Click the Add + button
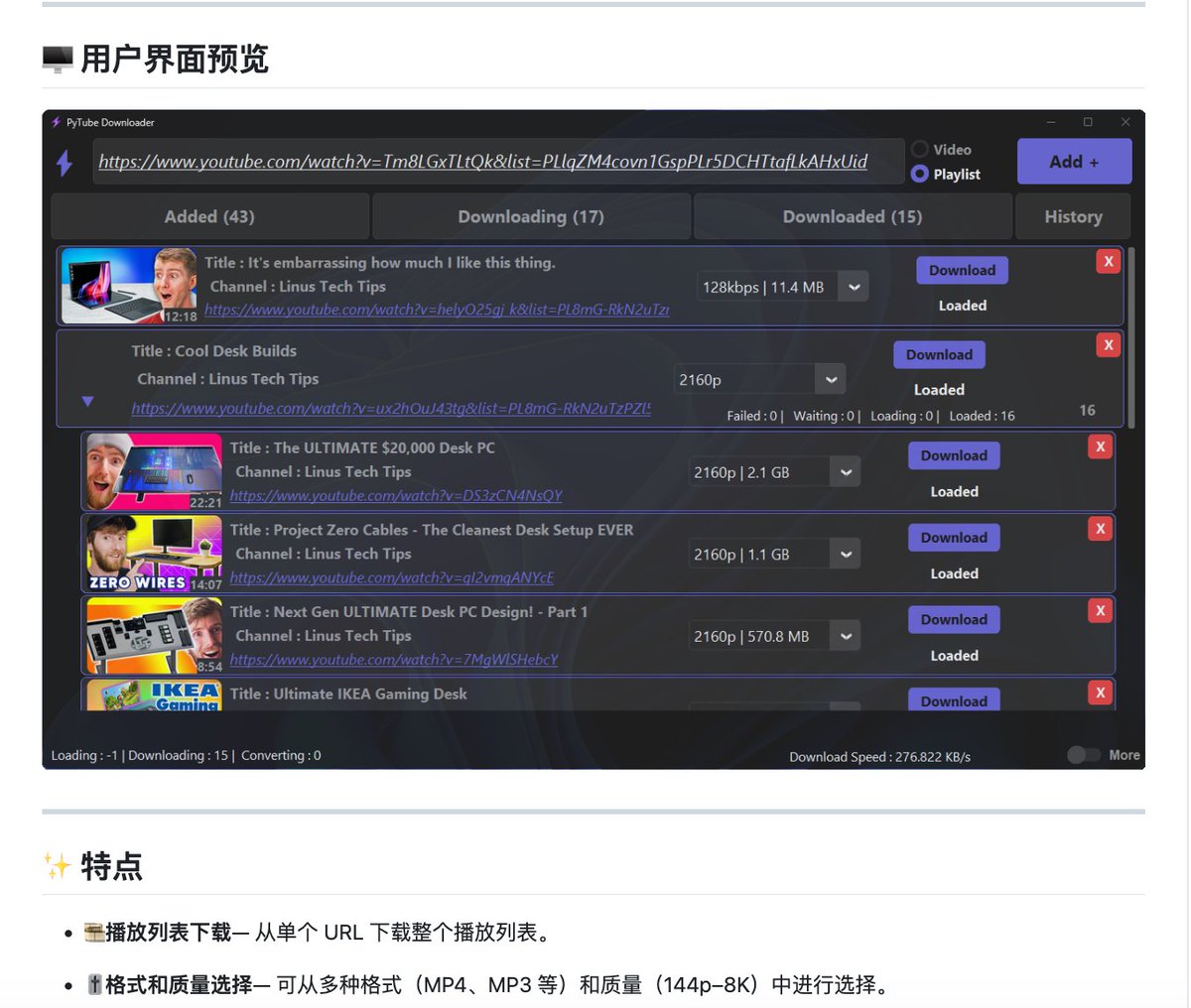Image resolution: width=1191 pixels, height=1008 pixels. (x=1074, y=162)
